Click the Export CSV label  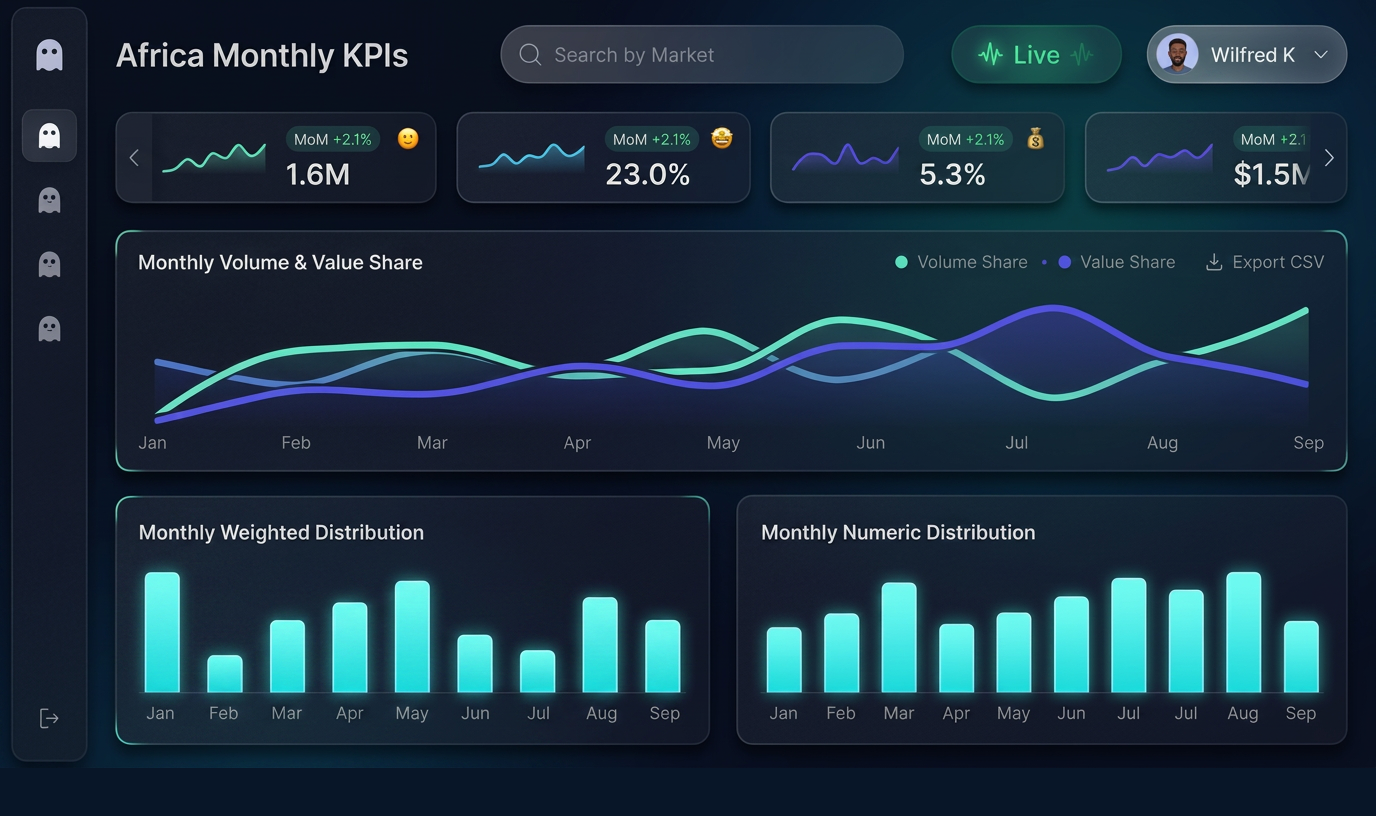[1277, 262]
